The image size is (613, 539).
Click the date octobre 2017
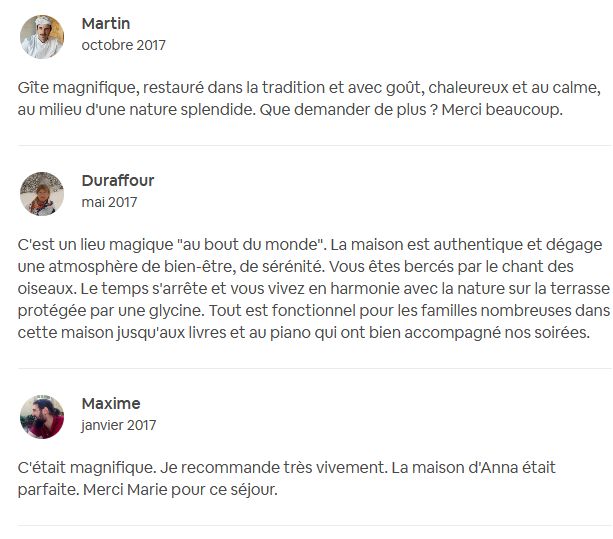point(123,45)
